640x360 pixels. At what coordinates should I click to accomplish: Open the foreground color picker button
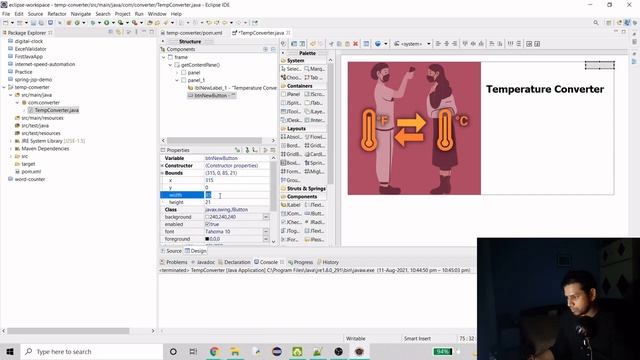(266, 239)
